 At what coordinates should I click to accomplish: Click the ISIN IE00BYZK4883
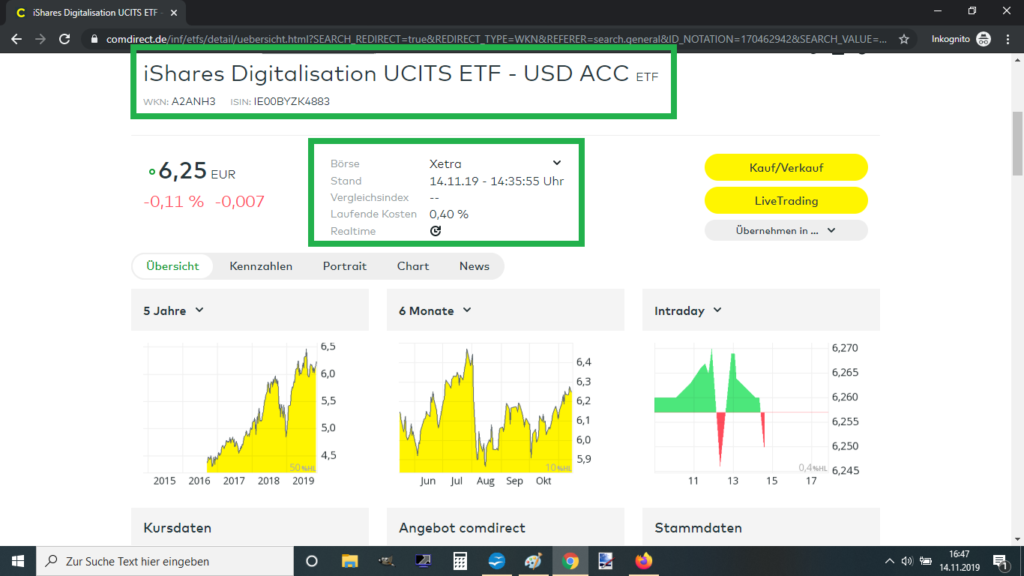pyautogui.click(x=291, y=102)
